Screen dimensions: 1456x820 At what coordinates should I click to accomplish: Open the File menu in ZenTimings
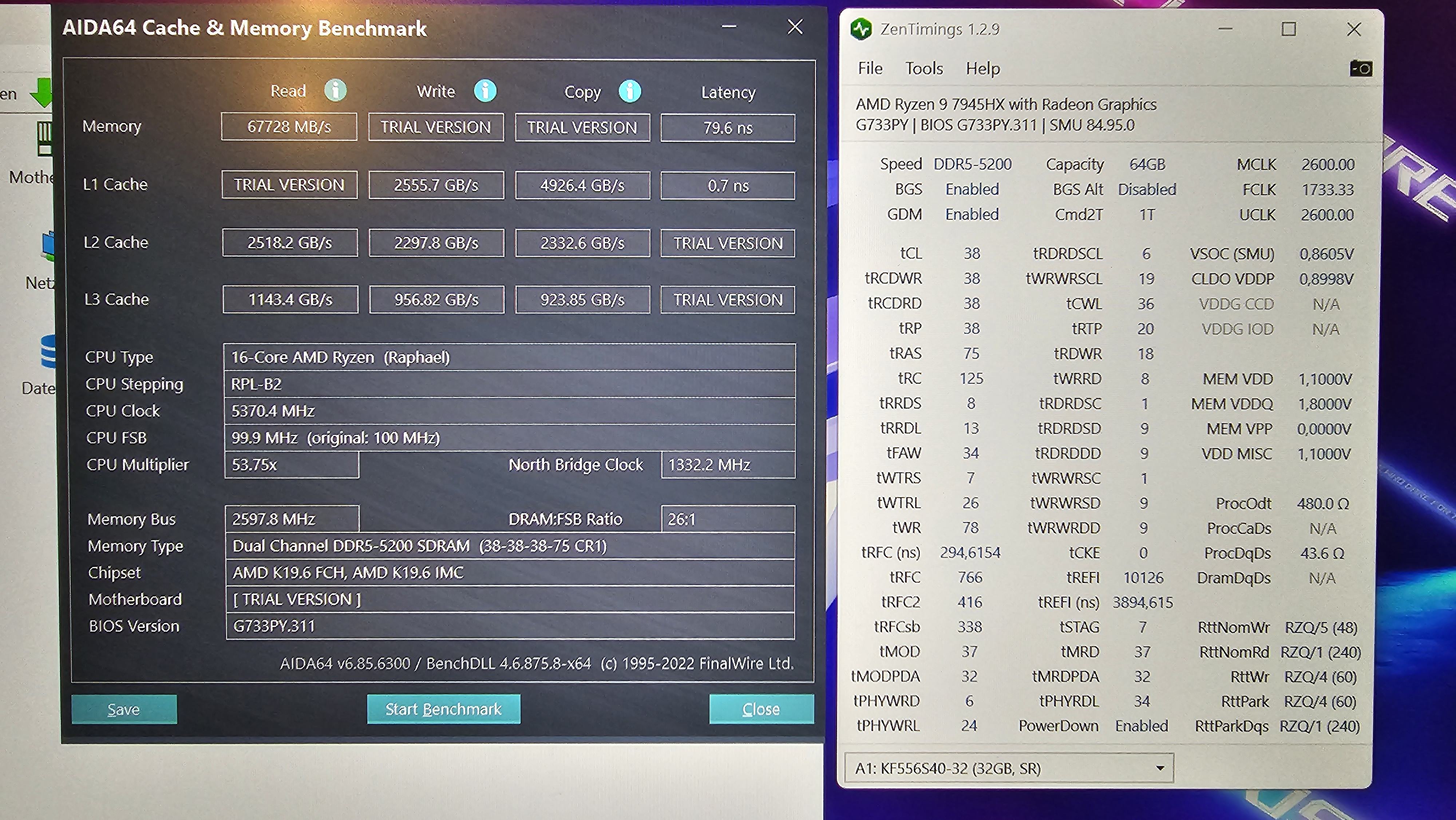tap(870, 68)
